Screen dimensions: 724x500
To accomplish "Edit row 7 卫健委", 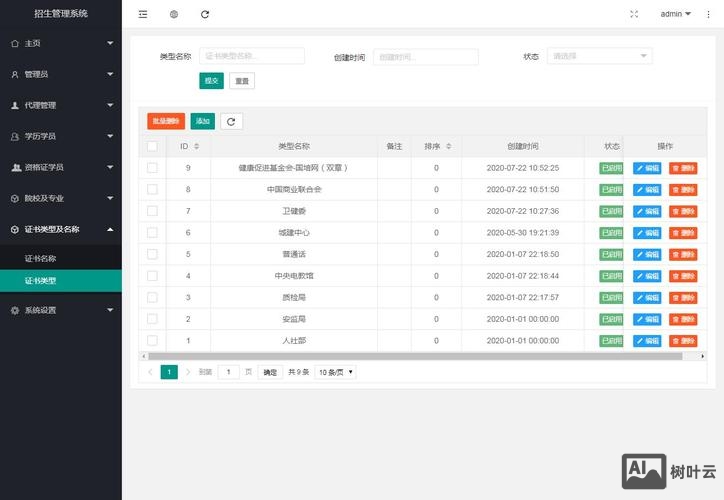I will pos(647,211).
